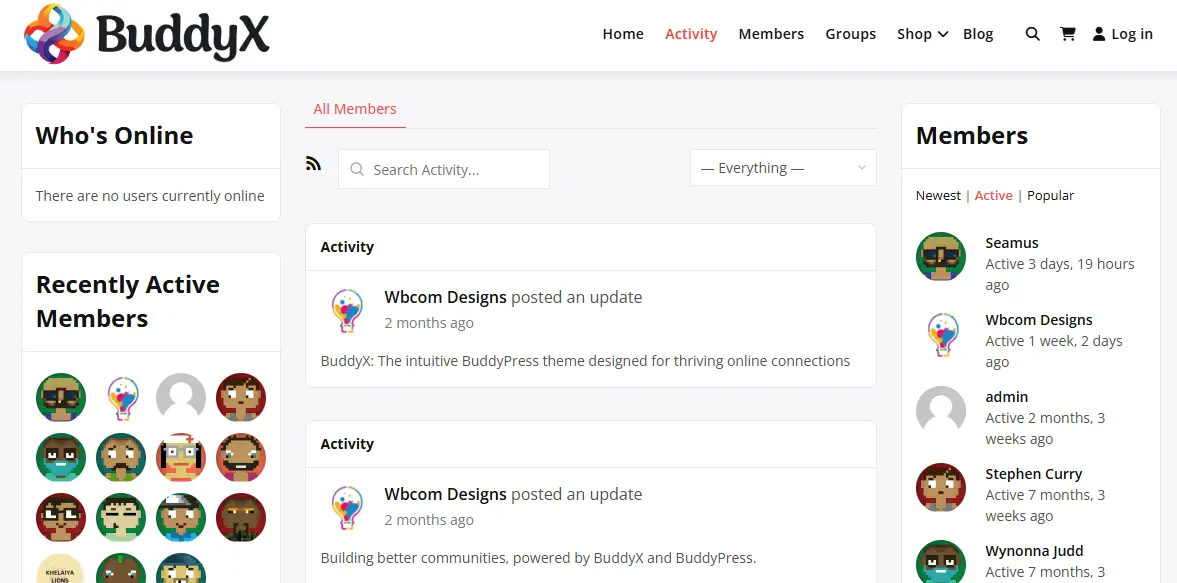Open Wynonna Judd's profile name link
The image size is (1177, 583).
tap(1034, 551)
